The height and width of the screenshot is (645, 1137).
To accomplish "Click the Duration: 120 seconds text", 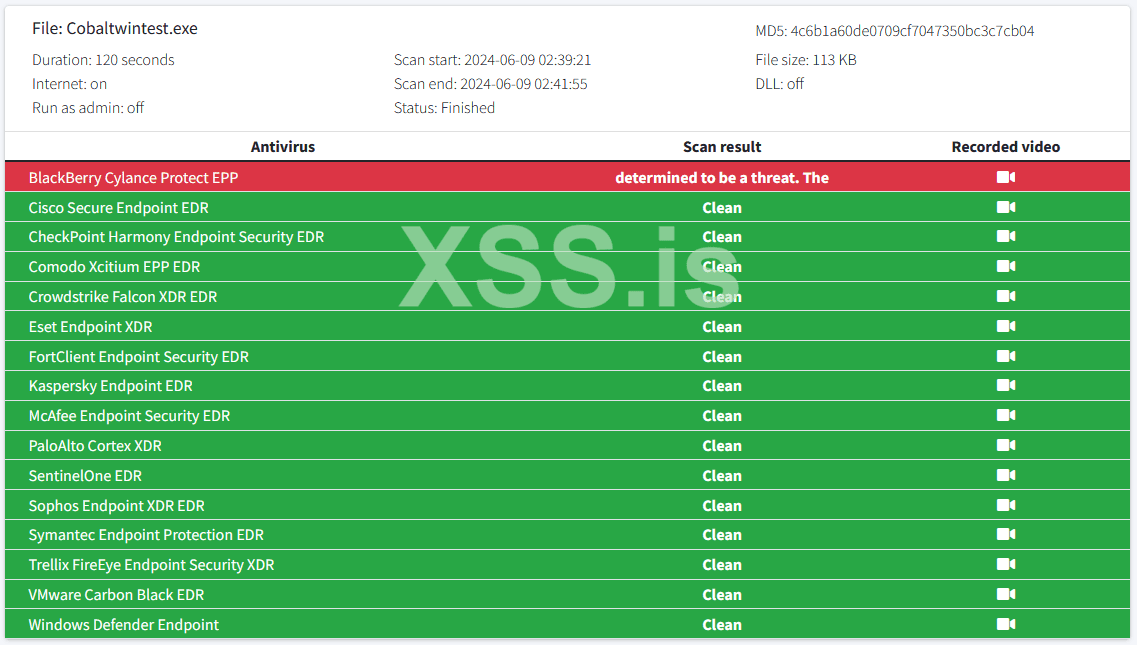I will [103, 59].
